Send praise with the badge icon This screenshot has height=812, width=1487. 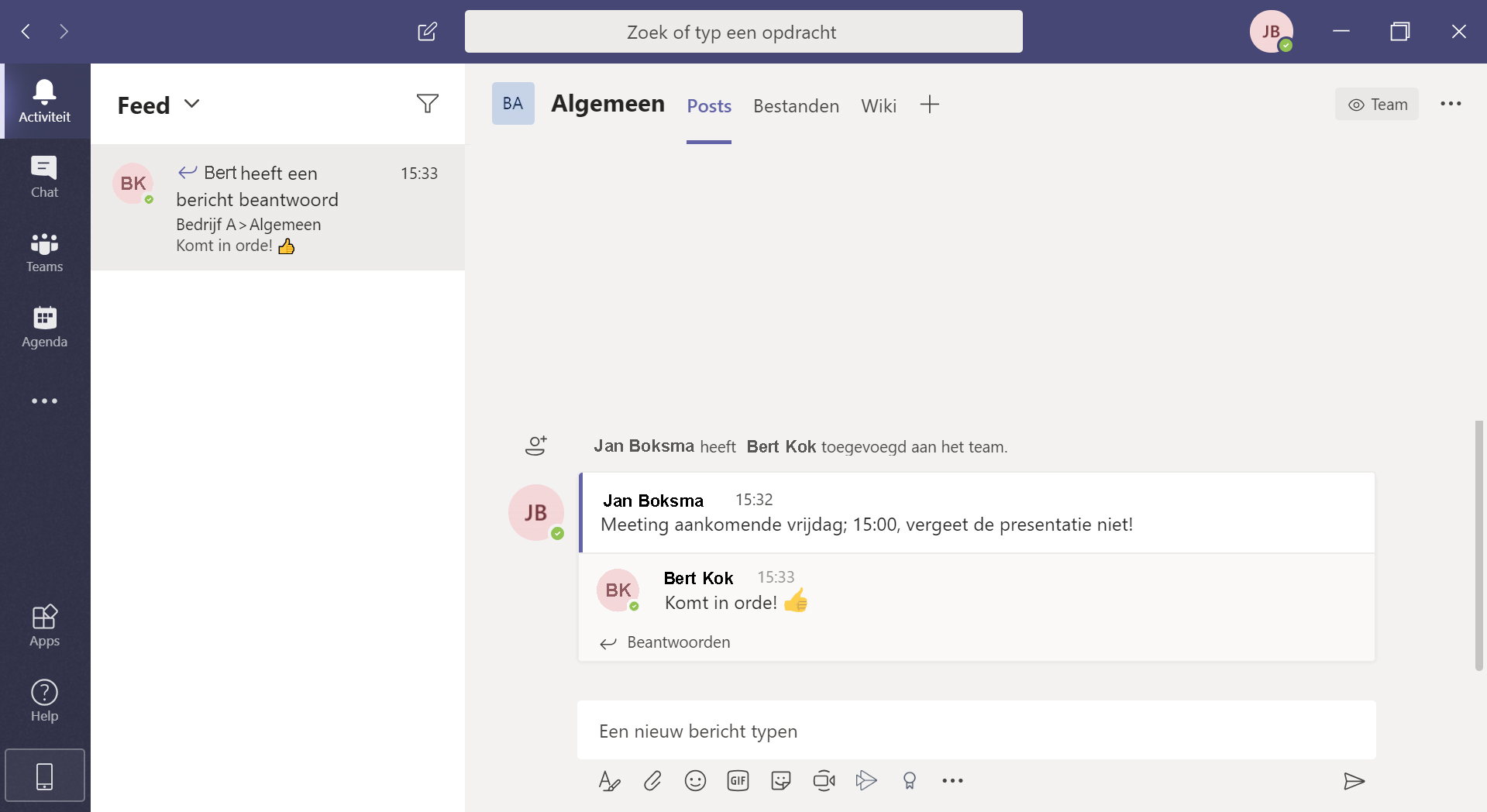(x=910, y=781)
